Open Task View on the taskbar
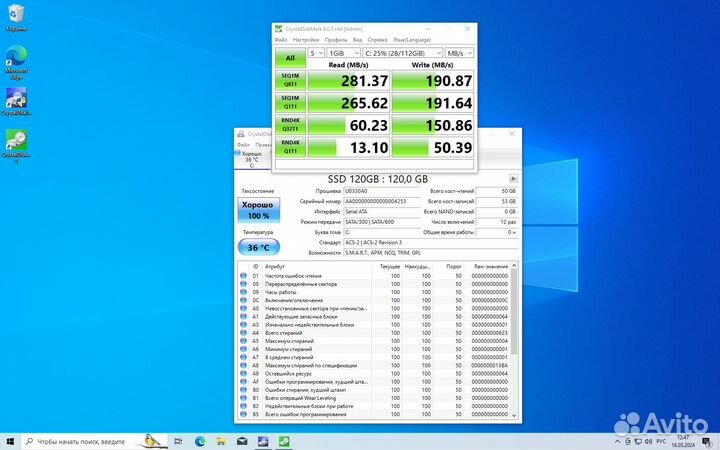 pos(178,441)
